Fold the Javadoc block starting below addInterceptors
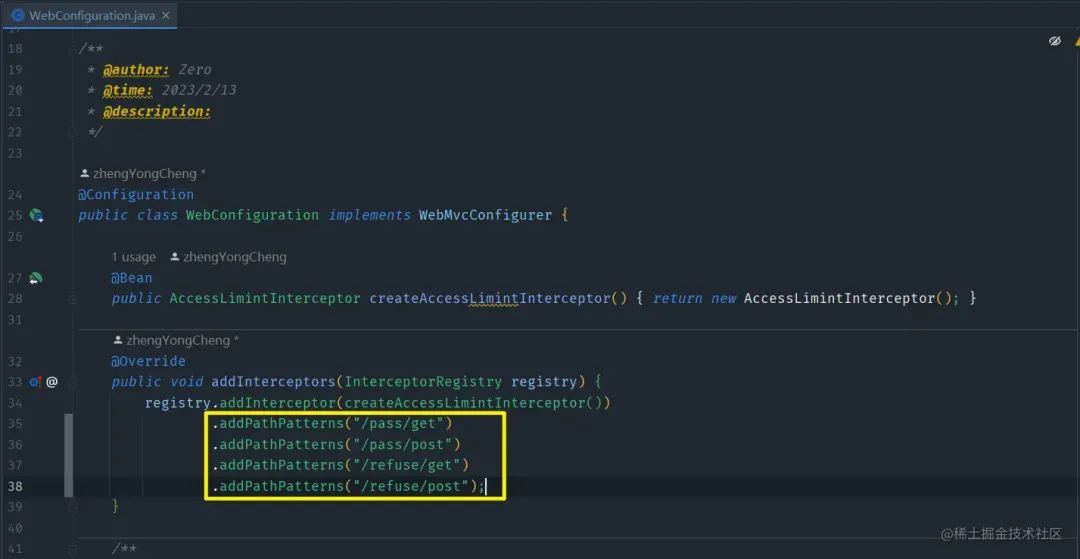Image resolution: width=1080 pixels, height=559 pixels. 72,549
